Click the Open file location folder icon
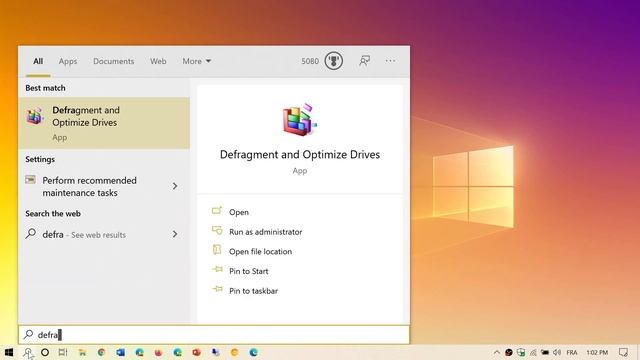The width and height of the screenshot is (640, 360). 217,250
